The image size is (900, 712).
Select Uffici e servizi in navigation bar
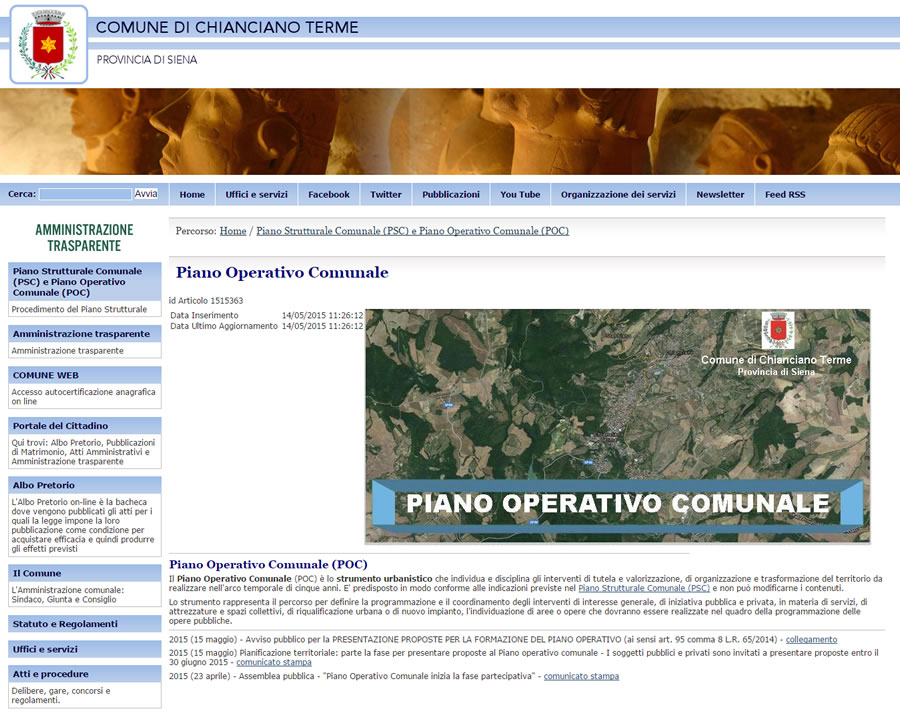tap(256, 195)
